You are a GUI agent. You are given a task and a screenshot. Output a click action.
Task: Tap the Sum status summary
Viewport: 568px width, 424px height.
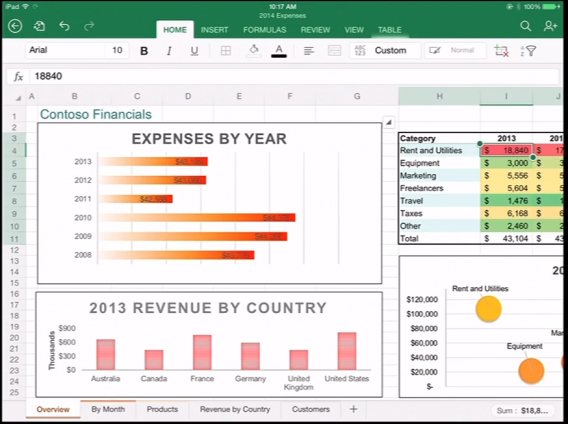tap(522, 411)
